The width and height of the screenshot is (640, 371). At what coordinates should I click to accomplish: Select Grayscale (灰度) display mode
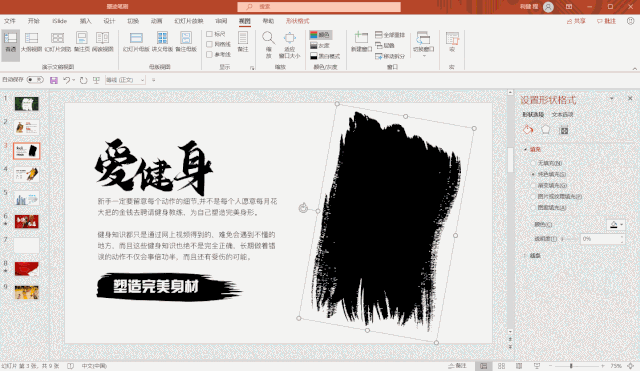(x=320, y=45)
